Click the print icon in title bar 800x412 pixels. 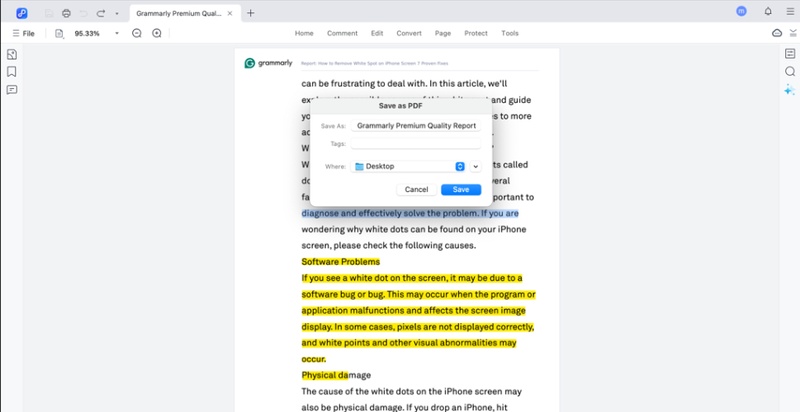(66, 13)
